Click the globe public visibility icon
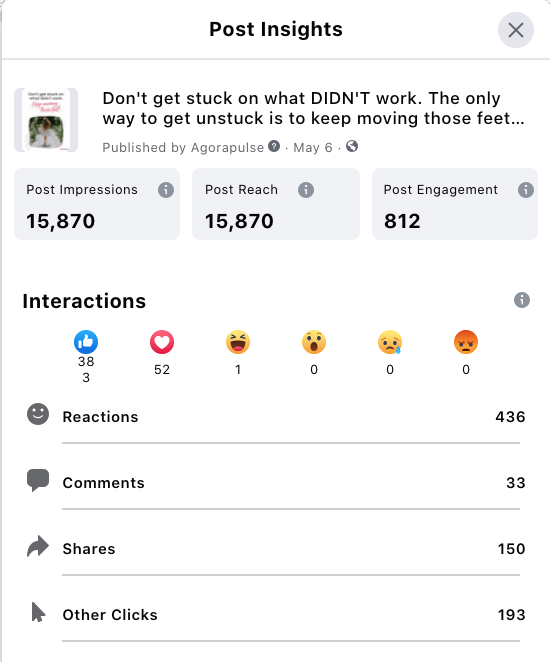This screenshot has width=550, height=662. click(x=352, y=146)
